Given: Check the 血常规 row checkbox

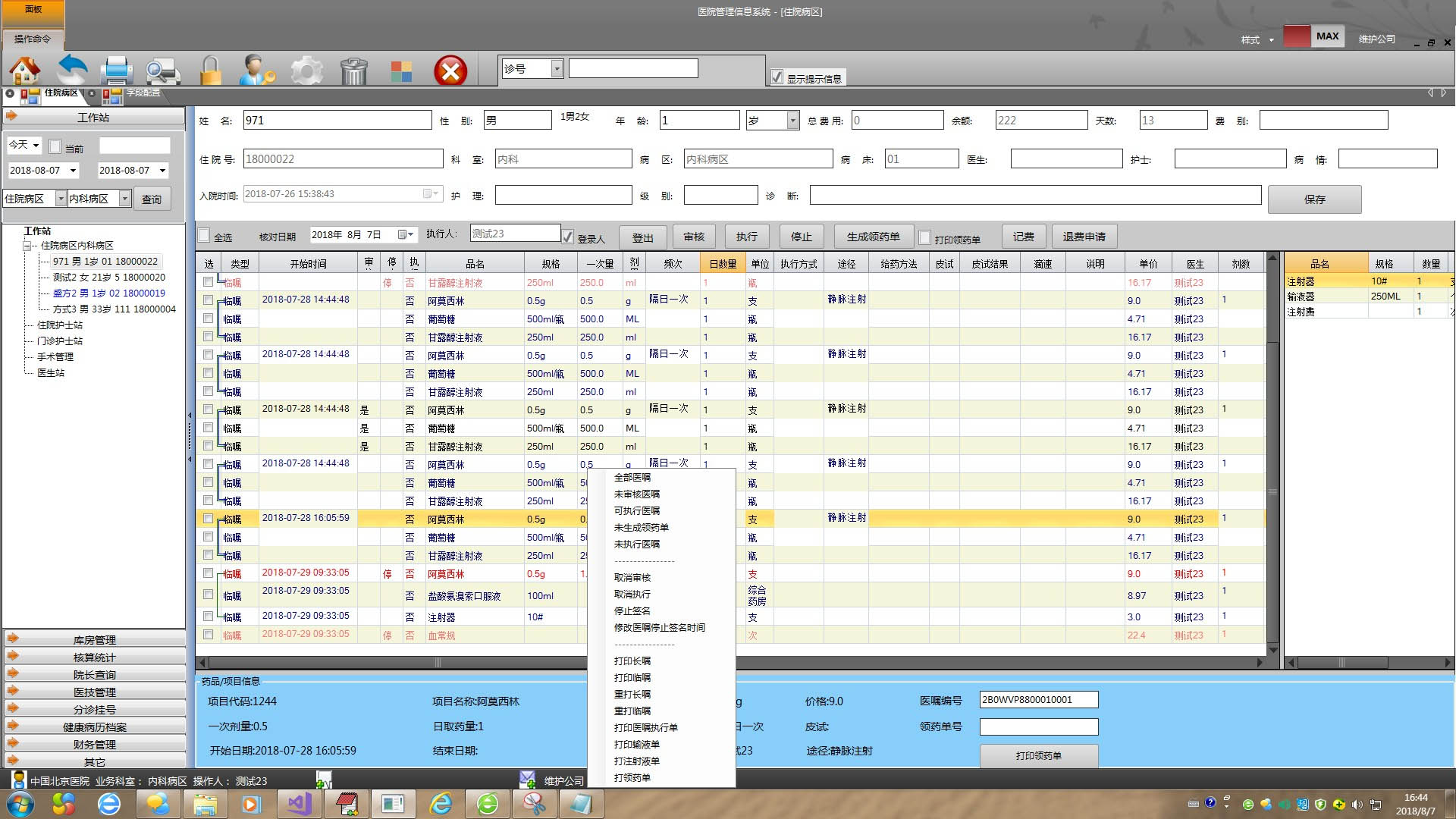Looking at the screenshot, I should pos(208,634).
